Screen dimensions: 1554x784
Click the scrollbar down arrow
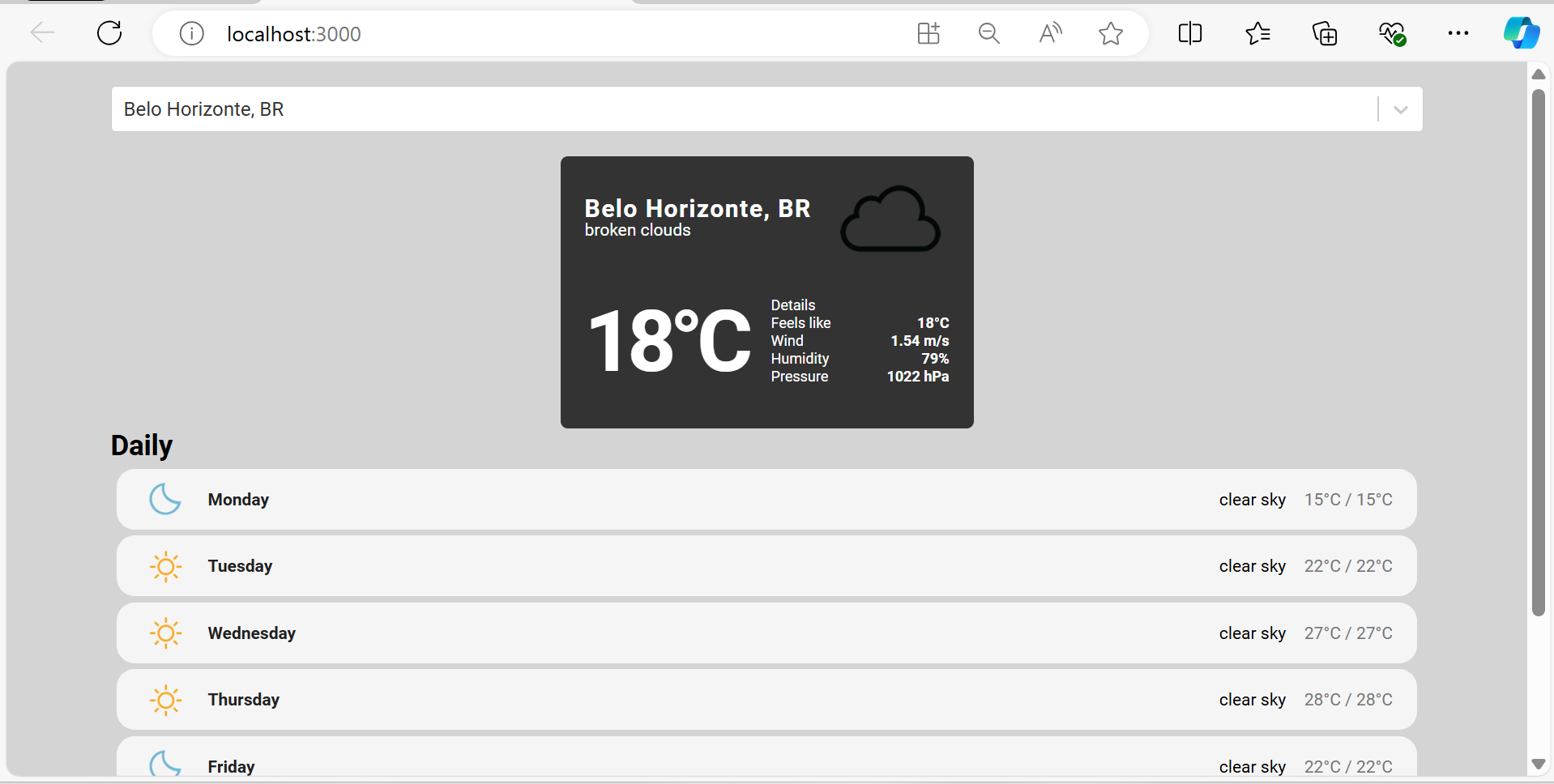1539,765
